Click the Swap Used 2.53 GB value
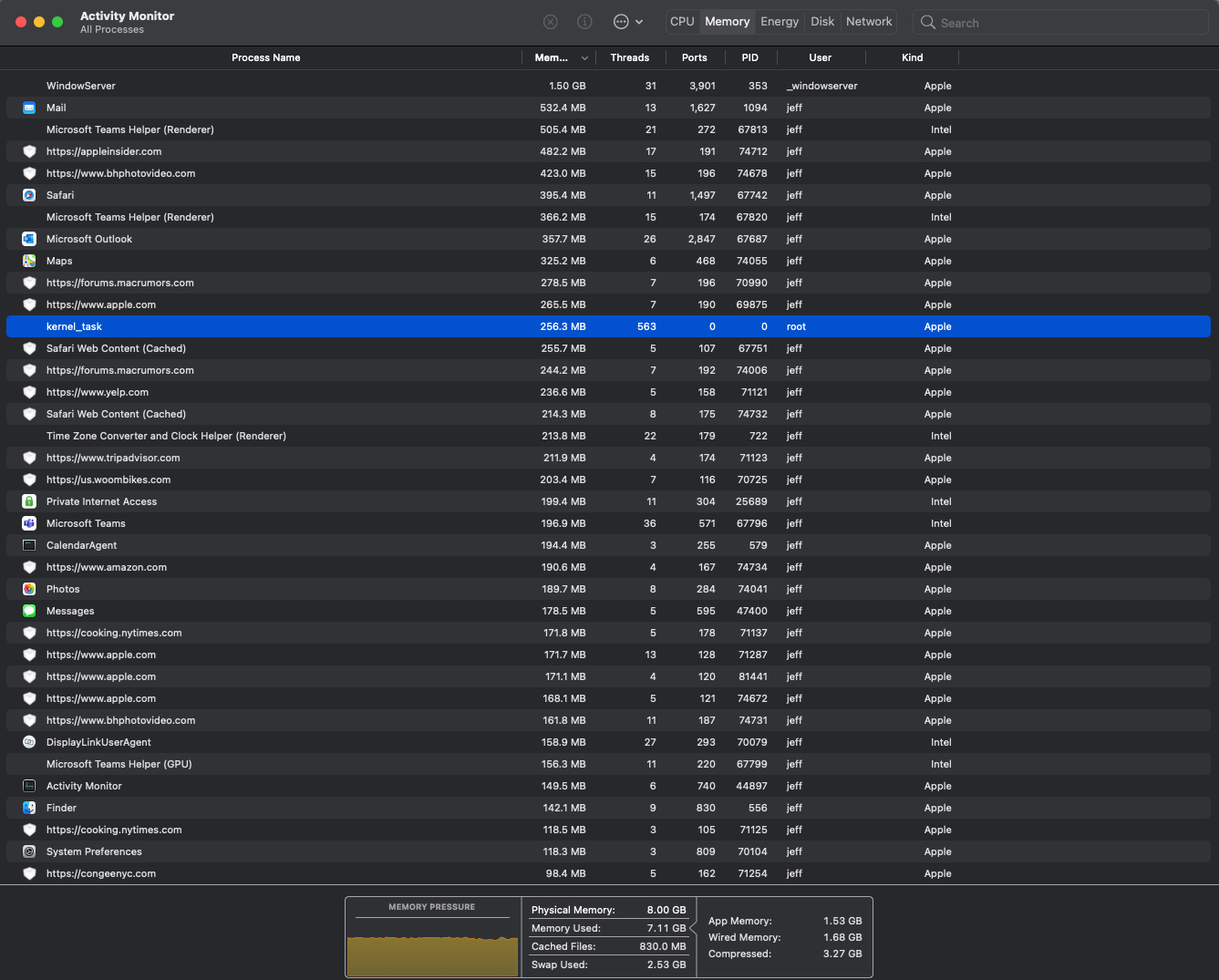The width and height of the screenshot is (1219, 980). 666,965
